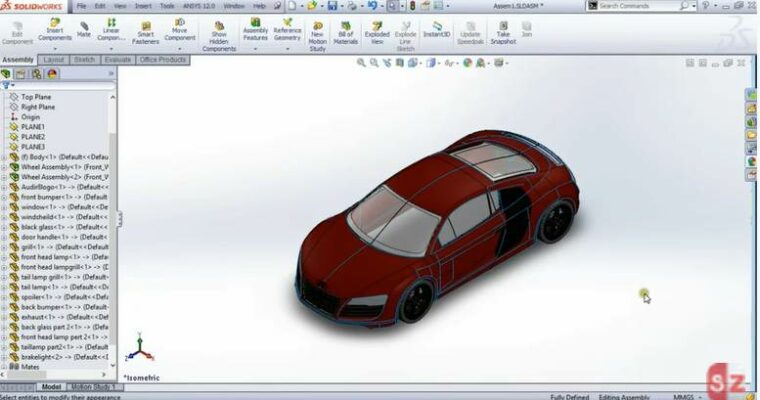760x400 pixels.
Task: Select the Move Component tool
Action: tap(179, 30)
